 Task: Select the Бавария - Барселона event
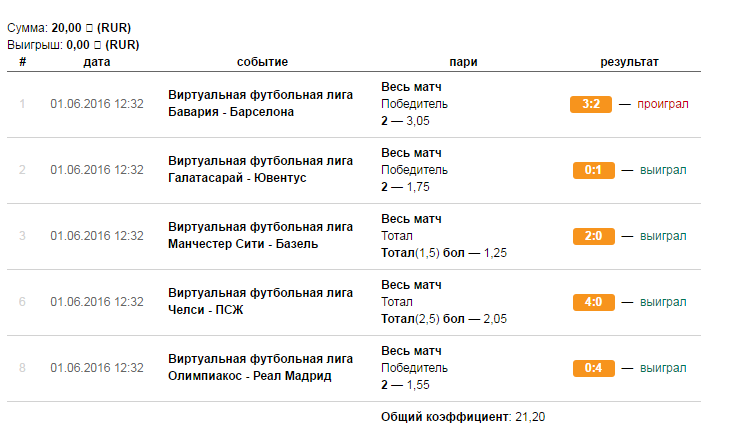(x=231, y=112)
